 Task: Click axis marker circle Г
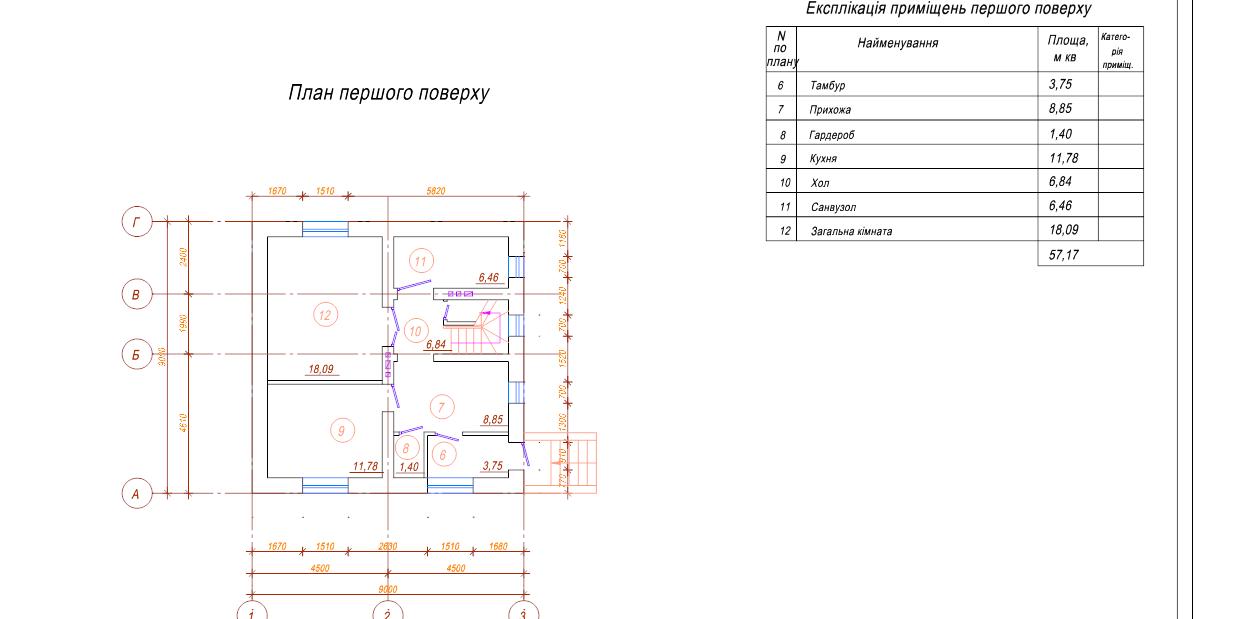point(136,222)
